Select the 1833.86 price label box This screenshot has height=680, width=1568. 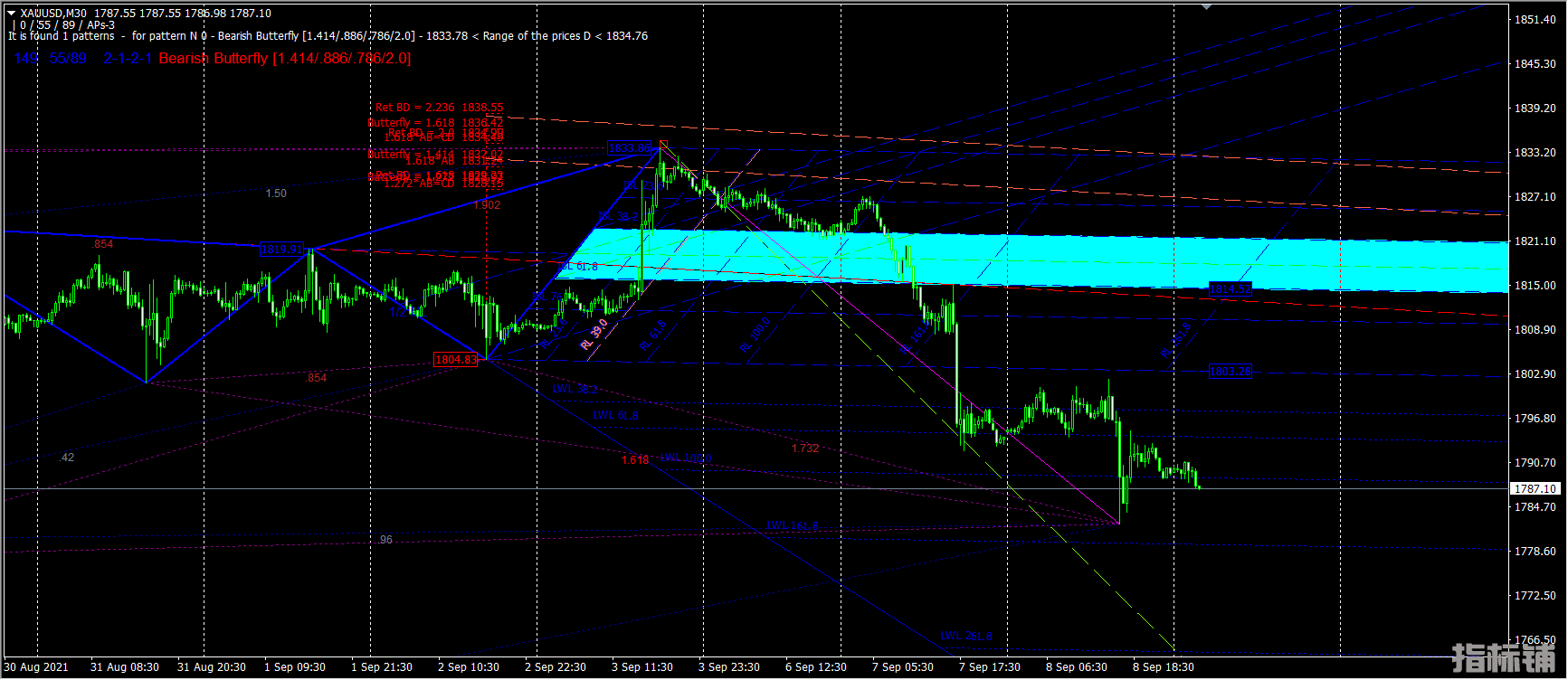tap(629, 148)
